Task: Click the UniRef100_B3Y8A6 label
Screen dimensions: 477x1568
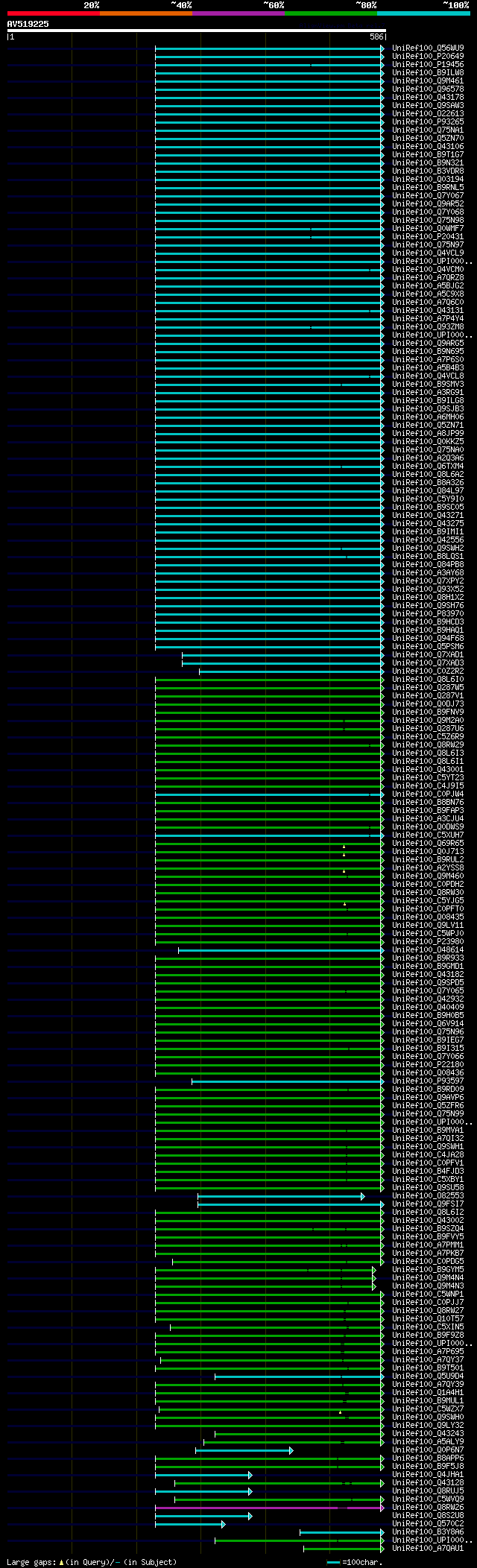Action: 428,1531
